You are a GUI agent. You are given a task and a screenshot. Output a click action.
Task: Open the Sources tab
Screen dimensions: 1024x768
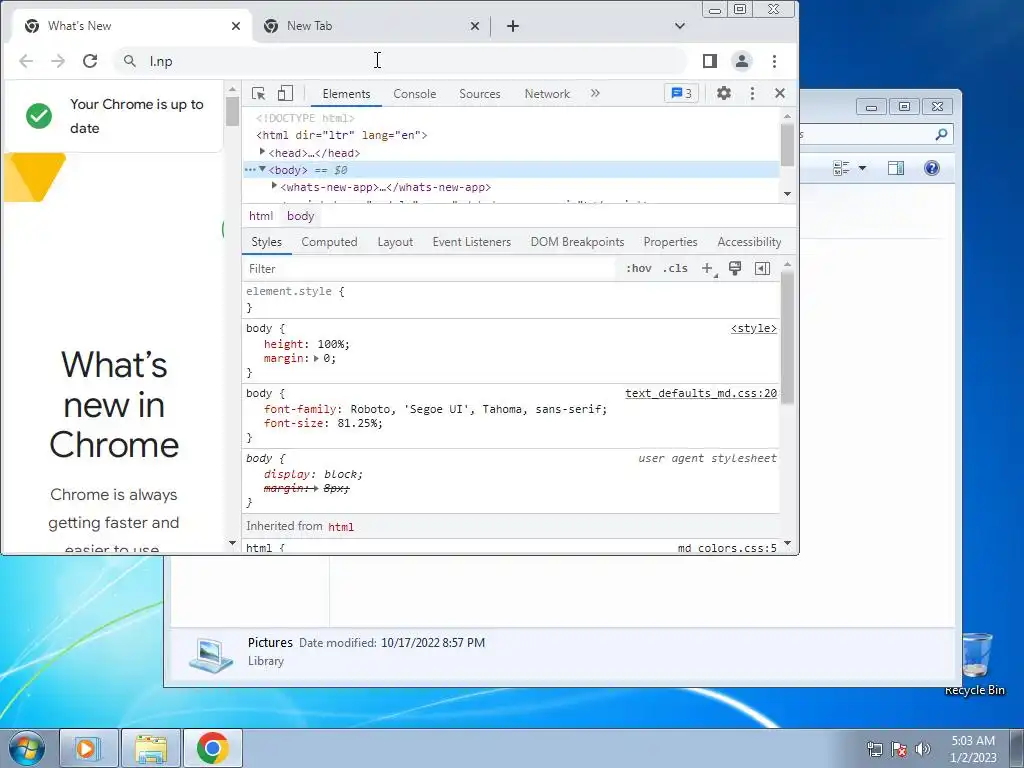tap(479, 94)
